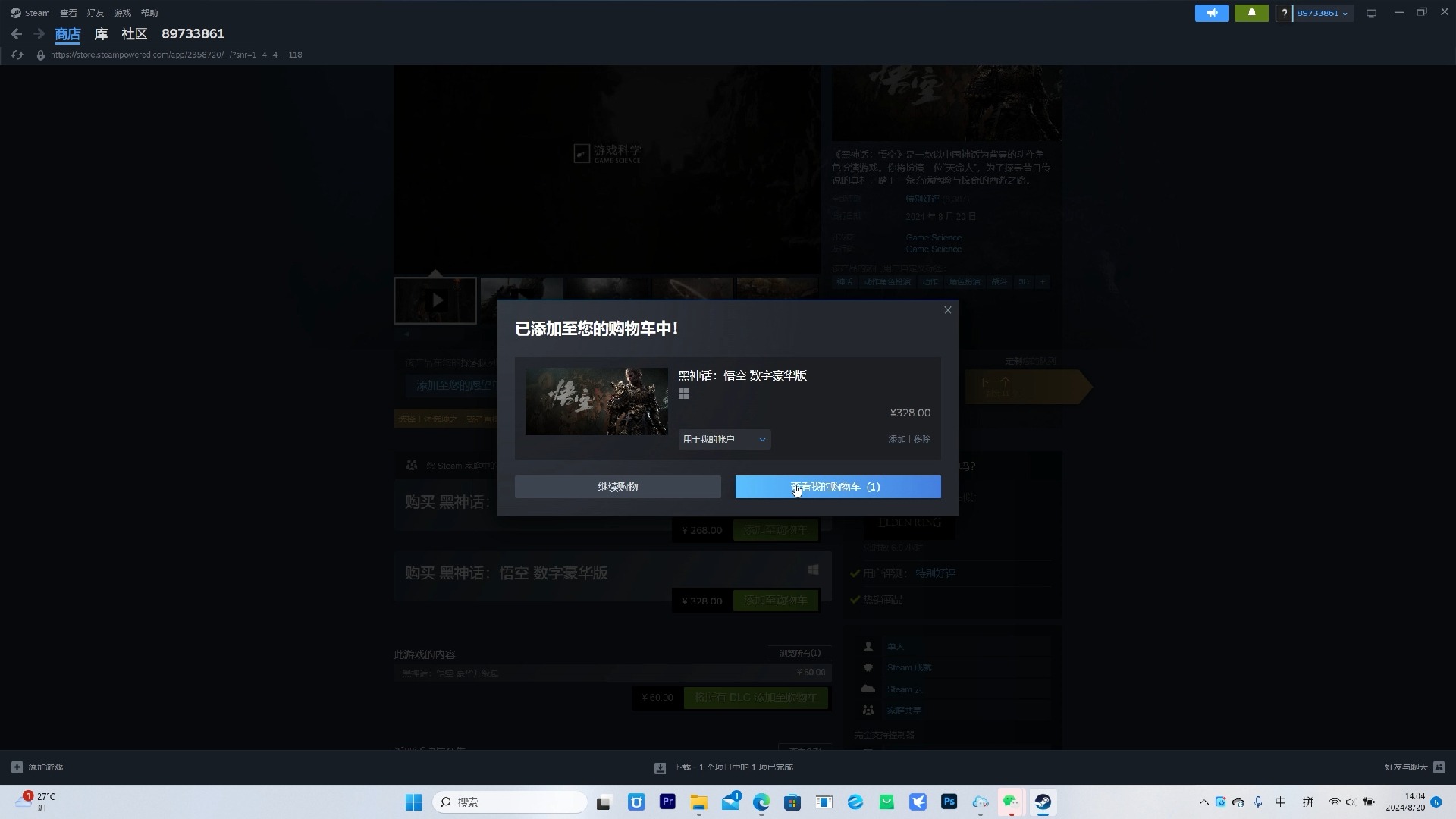Image resolution: width=1456 pixels, height=819 pixels.
Task: Reload the store page
Action: (x=17, y=55)
